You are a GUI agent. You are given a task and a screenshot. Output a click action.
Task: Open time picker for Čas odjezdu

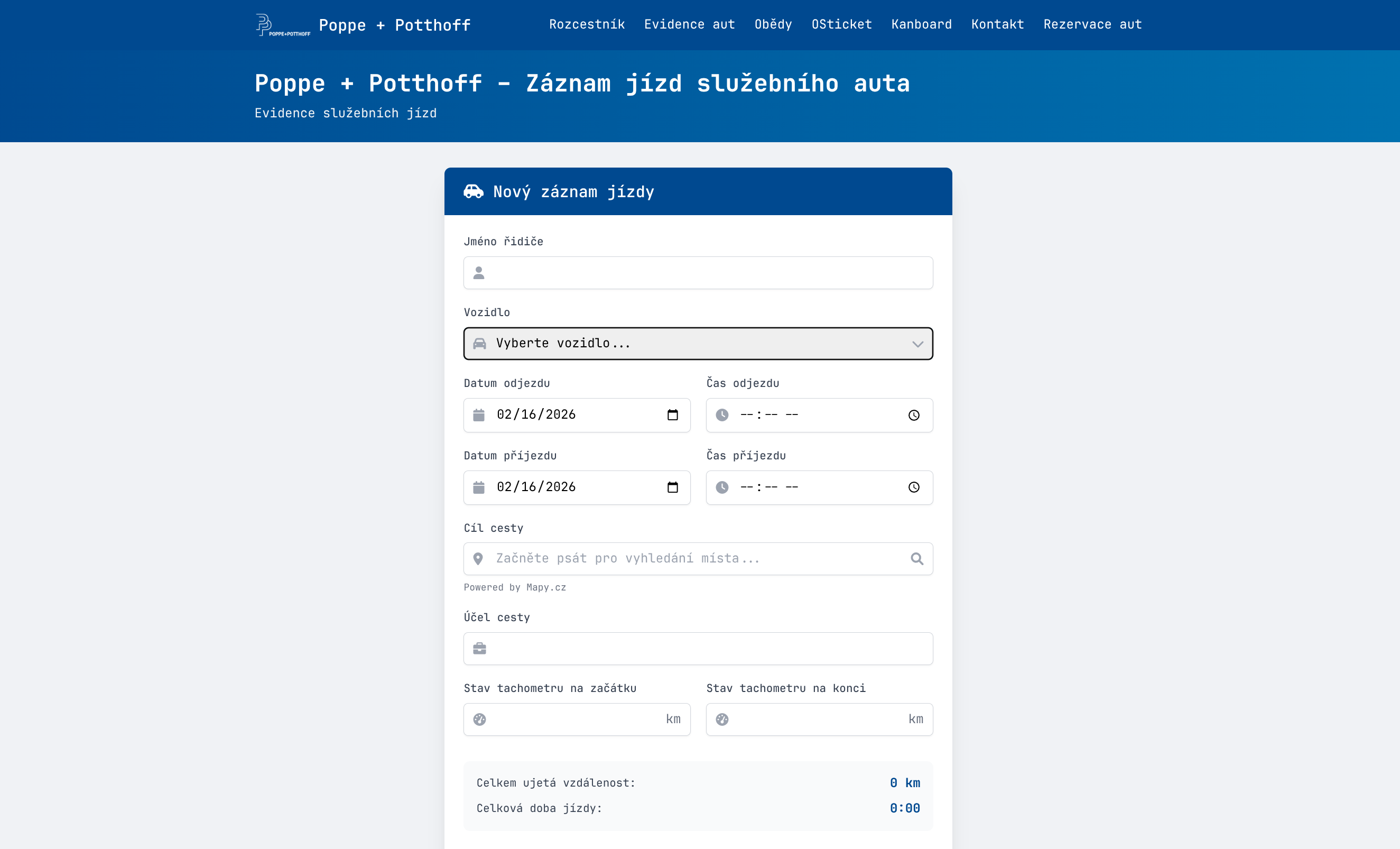pyautogui.click(x=914, y=416)
